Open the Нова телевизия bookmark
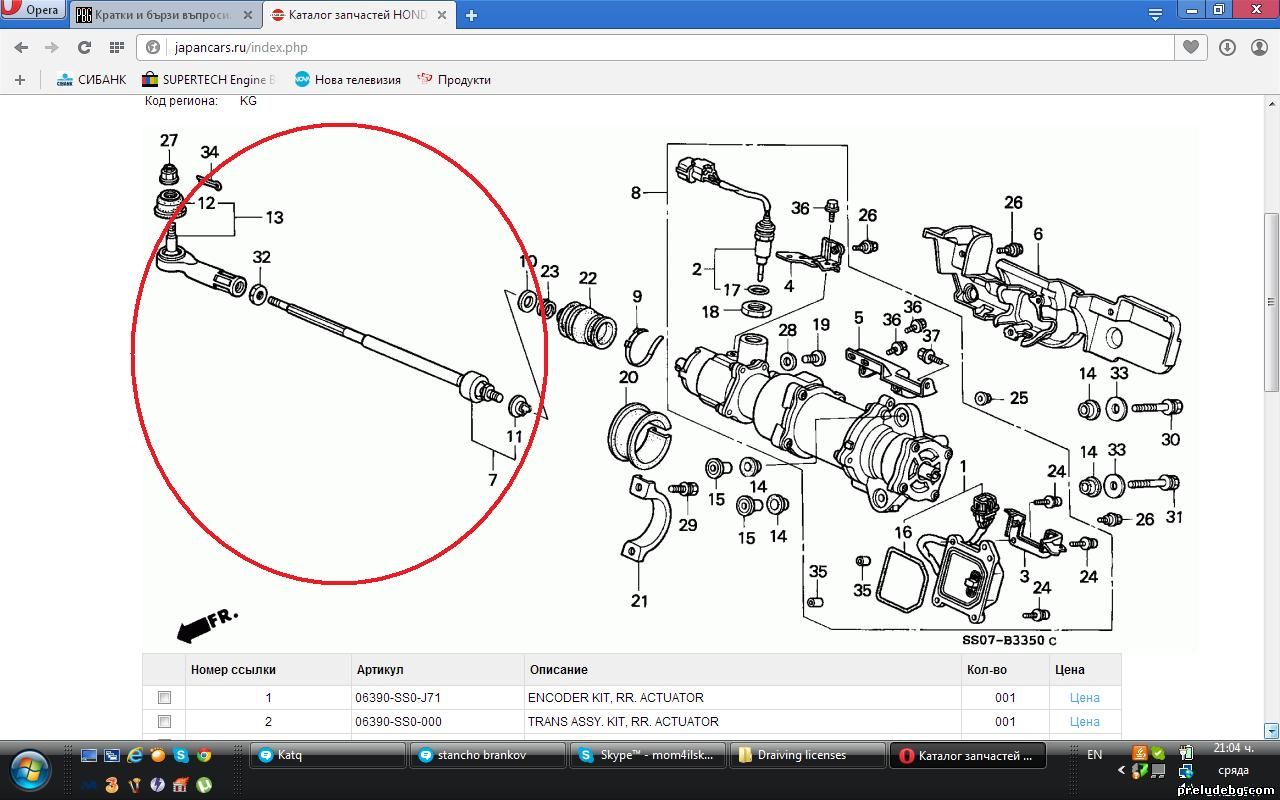The image size is (1280, 800). pos(347,80)
